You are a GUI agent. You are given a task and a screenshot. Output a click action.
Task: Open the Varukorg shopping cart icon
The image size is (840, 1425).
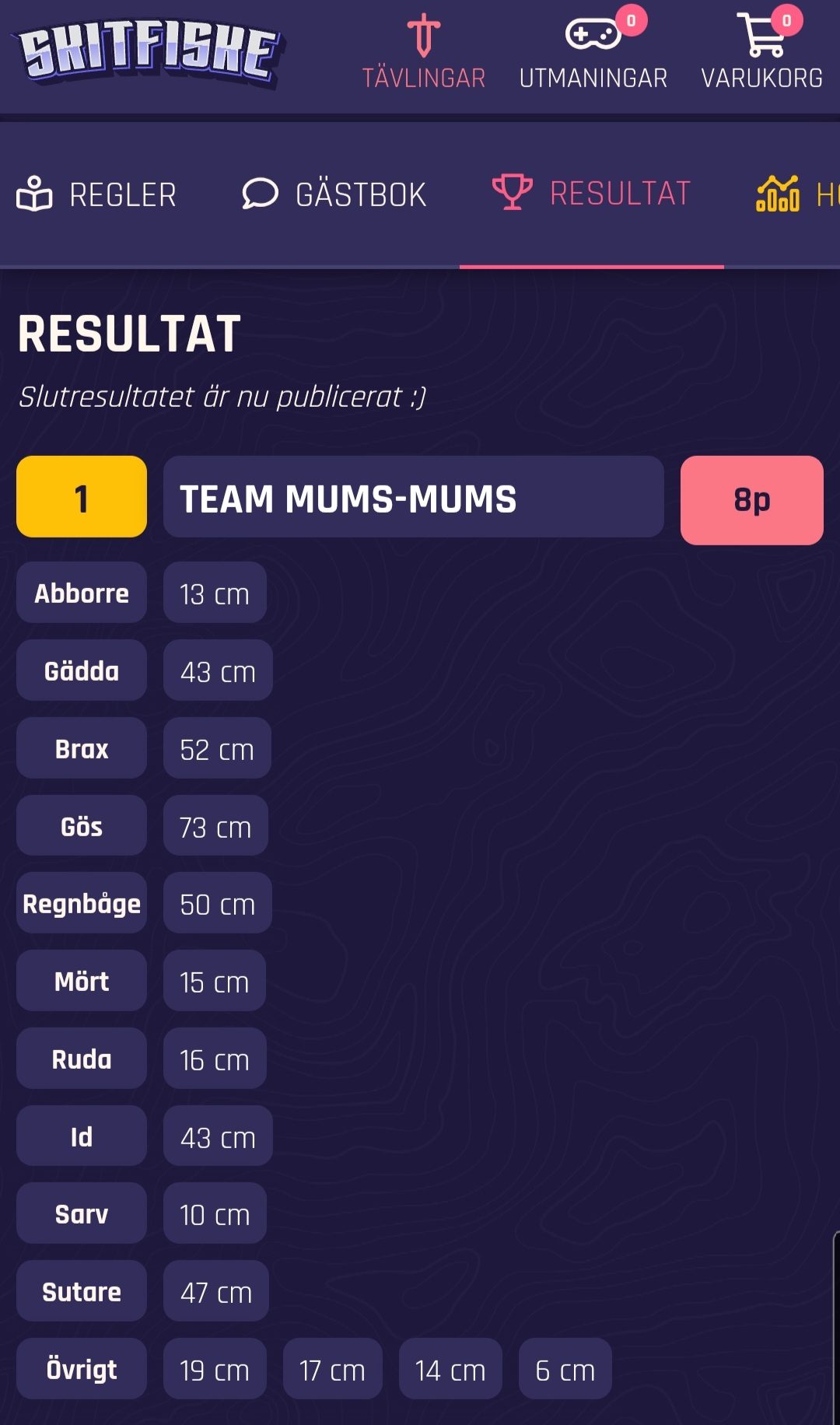(x=760, y=35)
